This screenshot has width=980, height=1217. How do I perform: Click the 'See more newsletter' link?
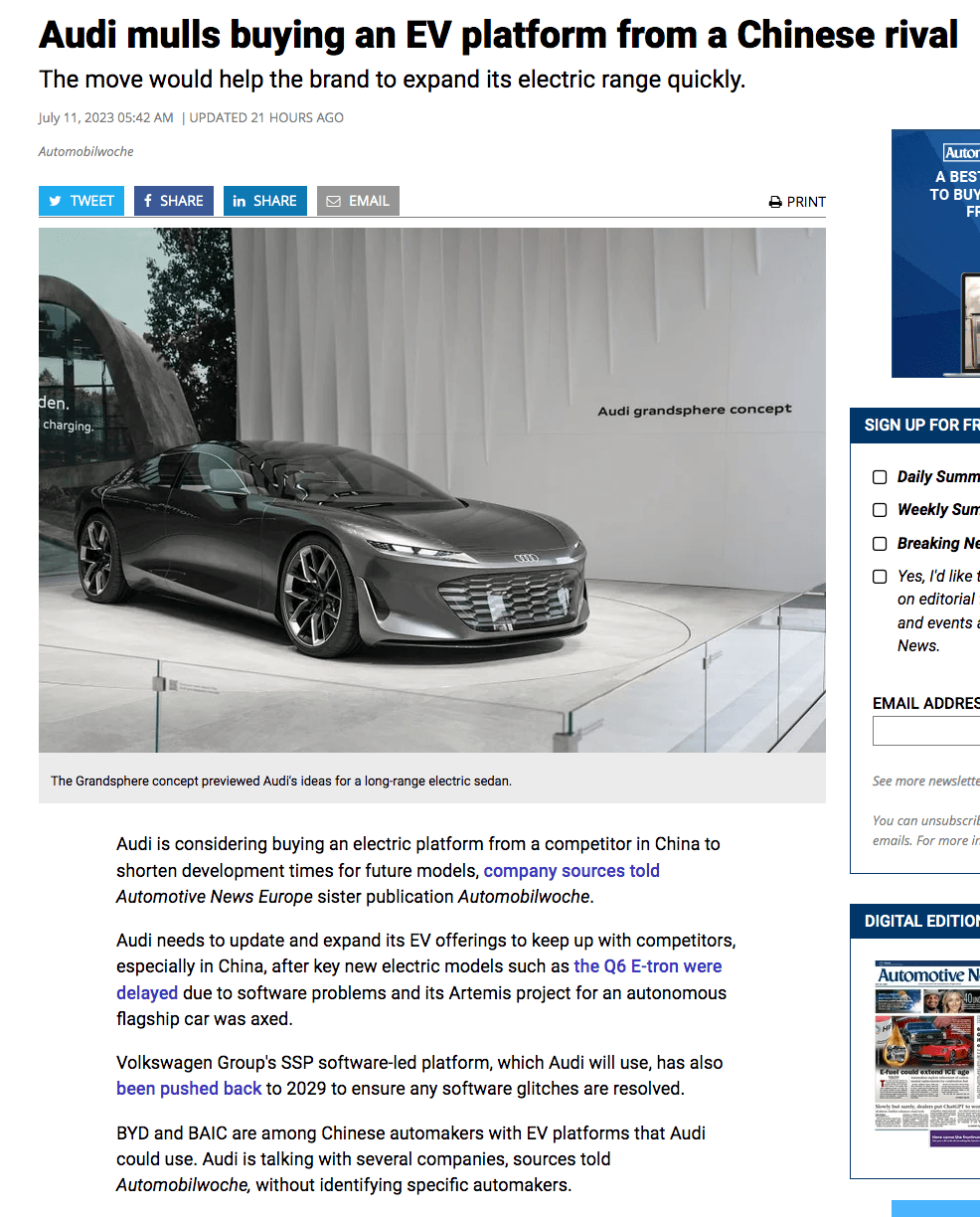(926, 782)
